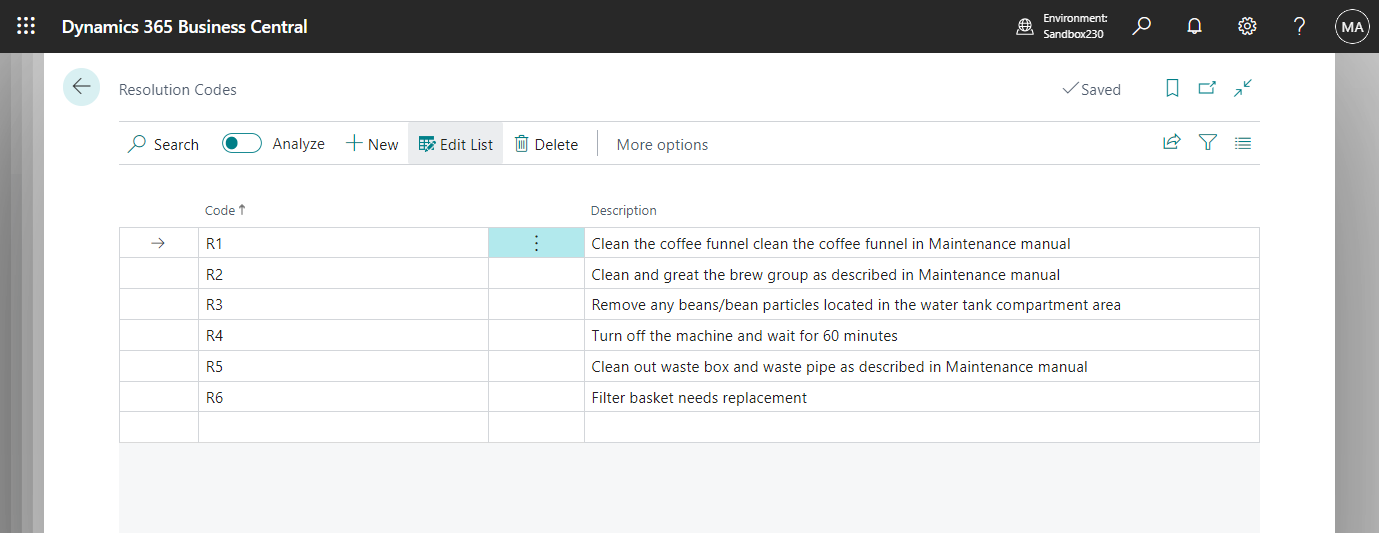Viewport: 1379px width, 533px height.
Task: Sort by the Code column header
Action: point(220,210)
